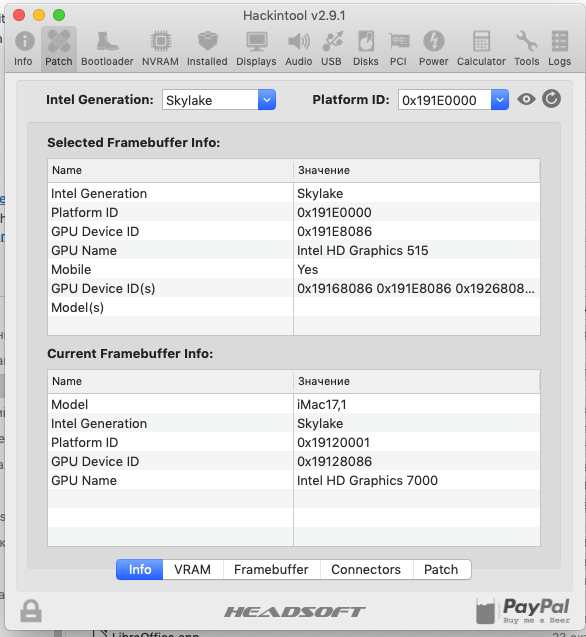Open the USB section

[332, 49]
